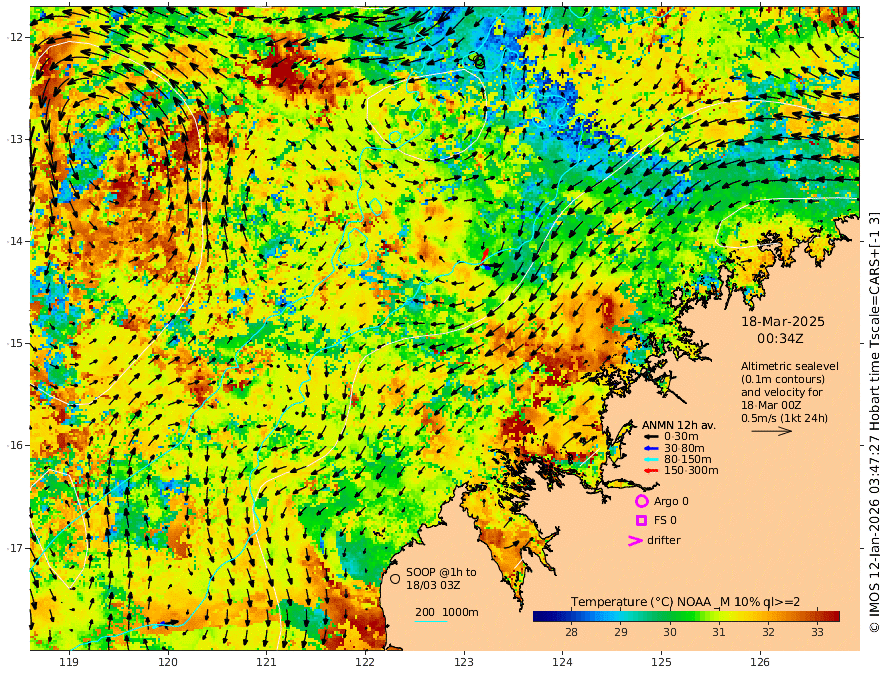This screenshot has height=680, width=880.
Task: Click the longitude axis label 121
Action: 267,662
